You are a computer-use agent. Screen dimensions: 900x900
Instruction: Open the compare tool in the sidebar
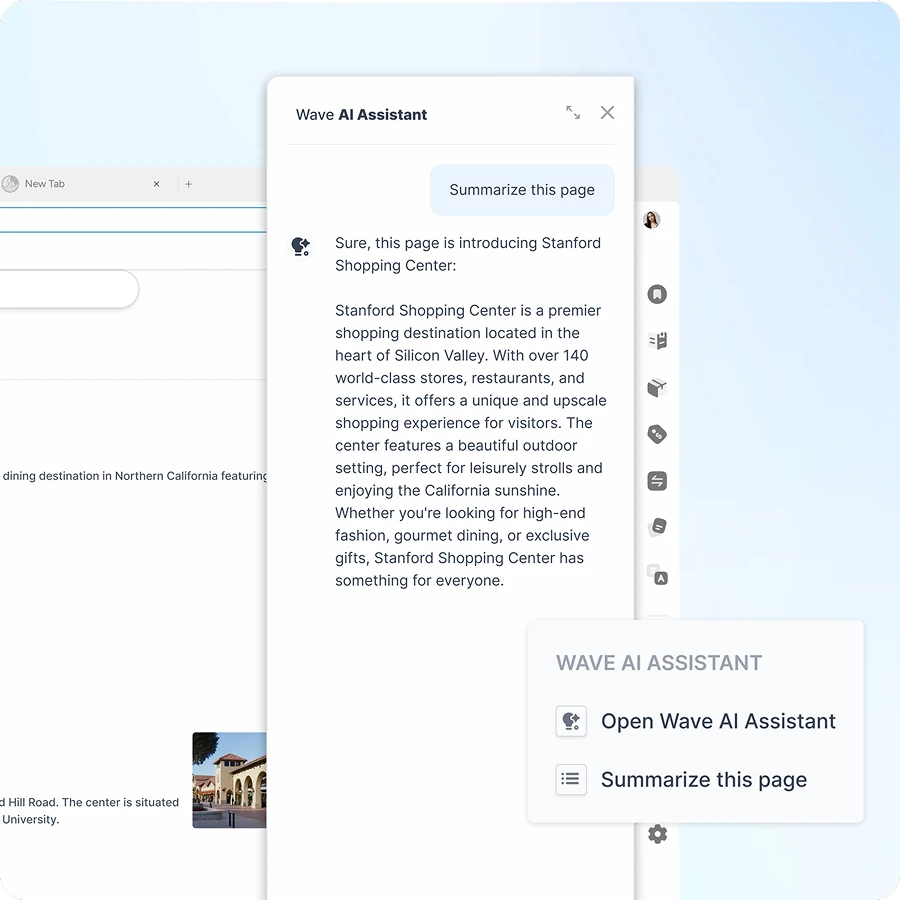[x=657, y=481]
